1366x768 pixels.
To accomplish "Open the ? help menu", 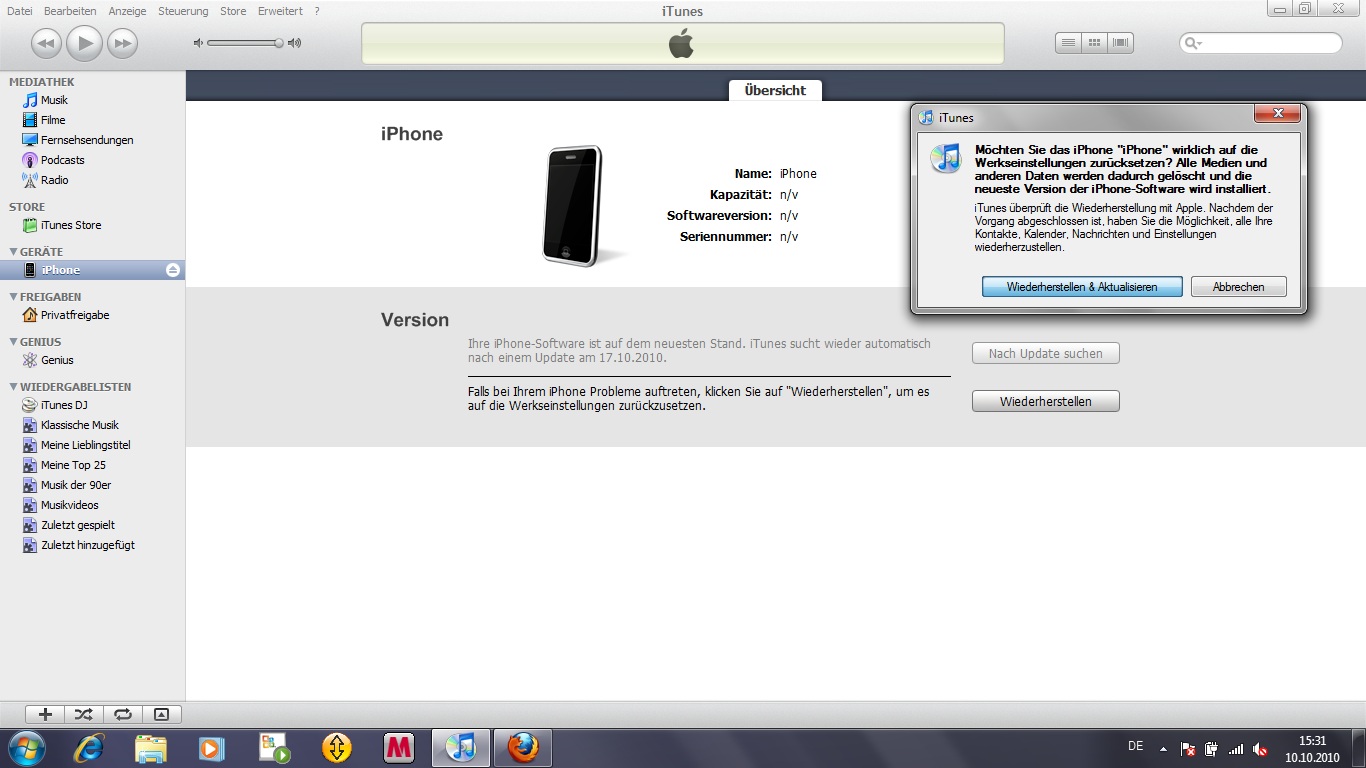I will coord(317,11).
